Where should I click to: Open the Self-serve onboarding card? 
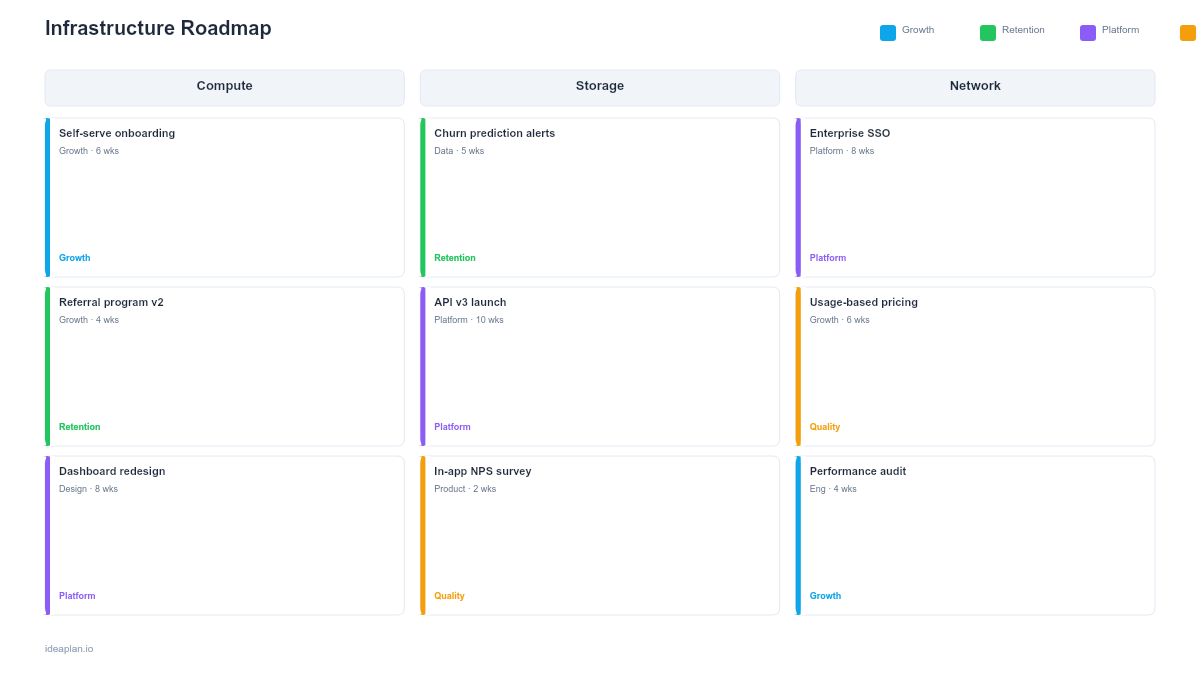pyautogui.click(x=224, y=196)
